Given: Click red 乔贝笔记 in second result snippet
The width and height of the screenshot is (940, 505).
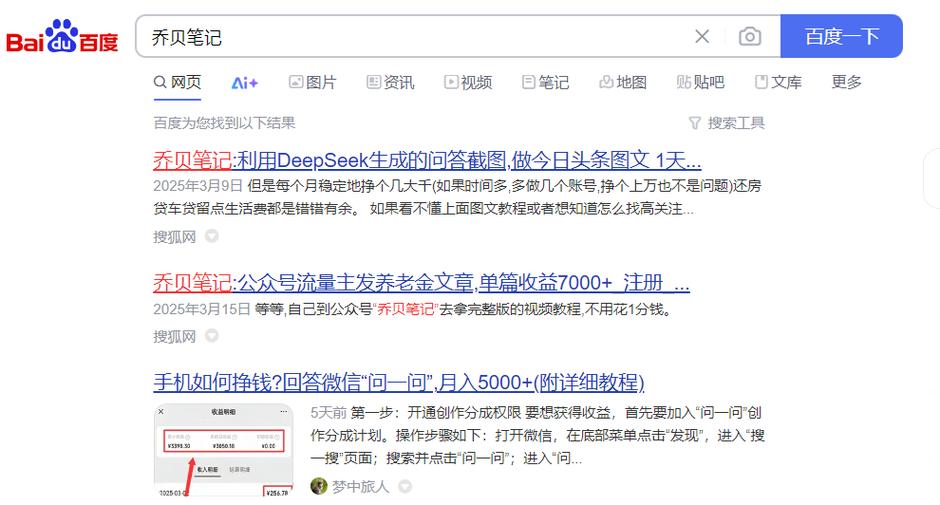Looking at the screenshot, I should click(x=405, y=309).
